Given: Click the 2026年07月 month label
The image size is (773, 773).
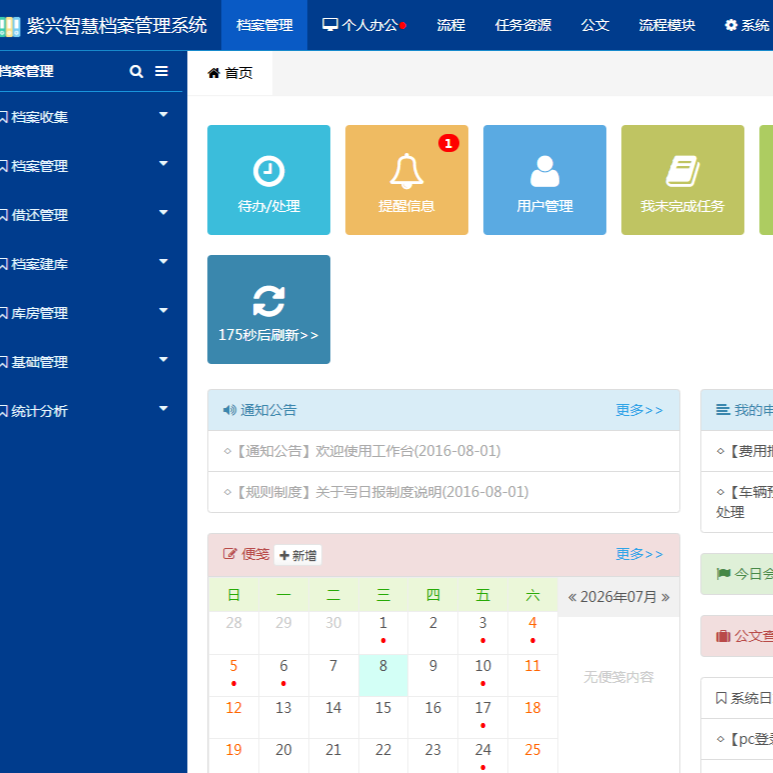Looking at the screenshot, I should 619,597.
